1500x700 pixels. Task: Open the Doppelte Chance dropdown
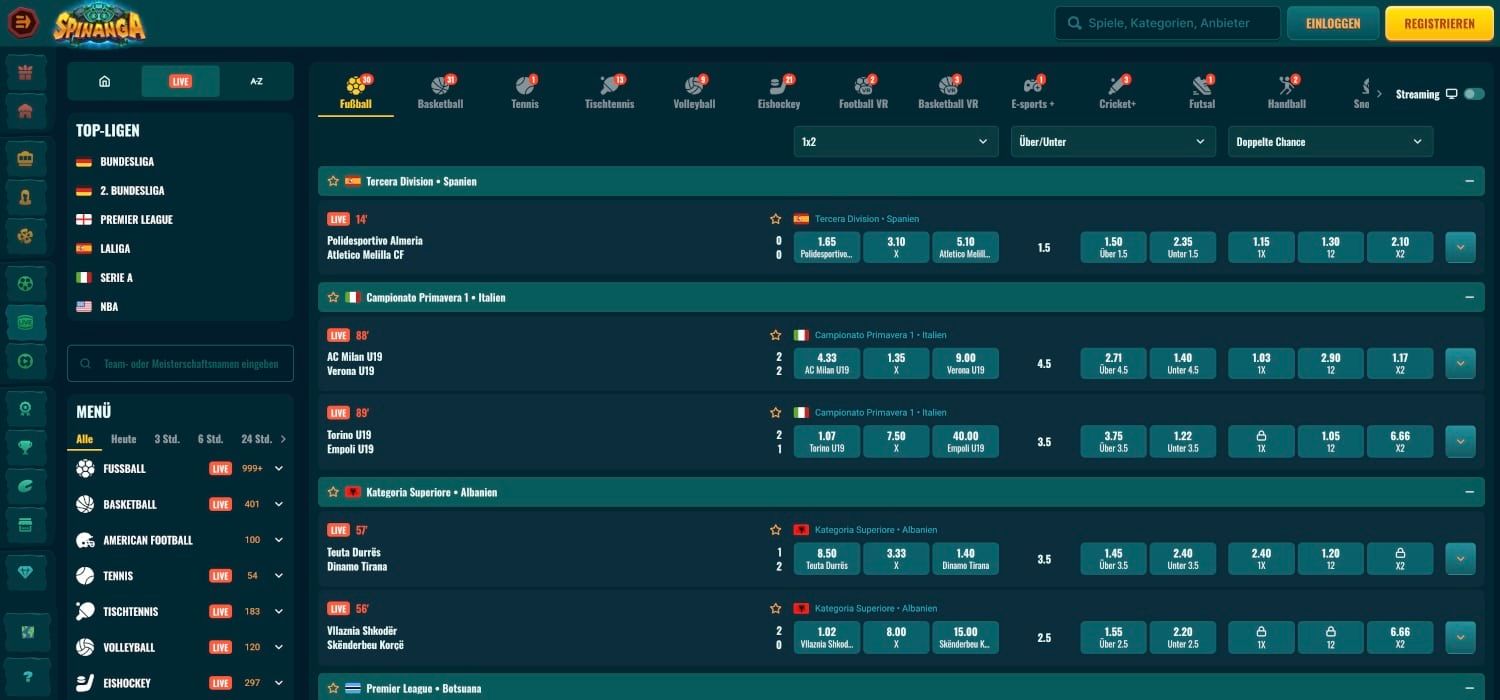1329,142
